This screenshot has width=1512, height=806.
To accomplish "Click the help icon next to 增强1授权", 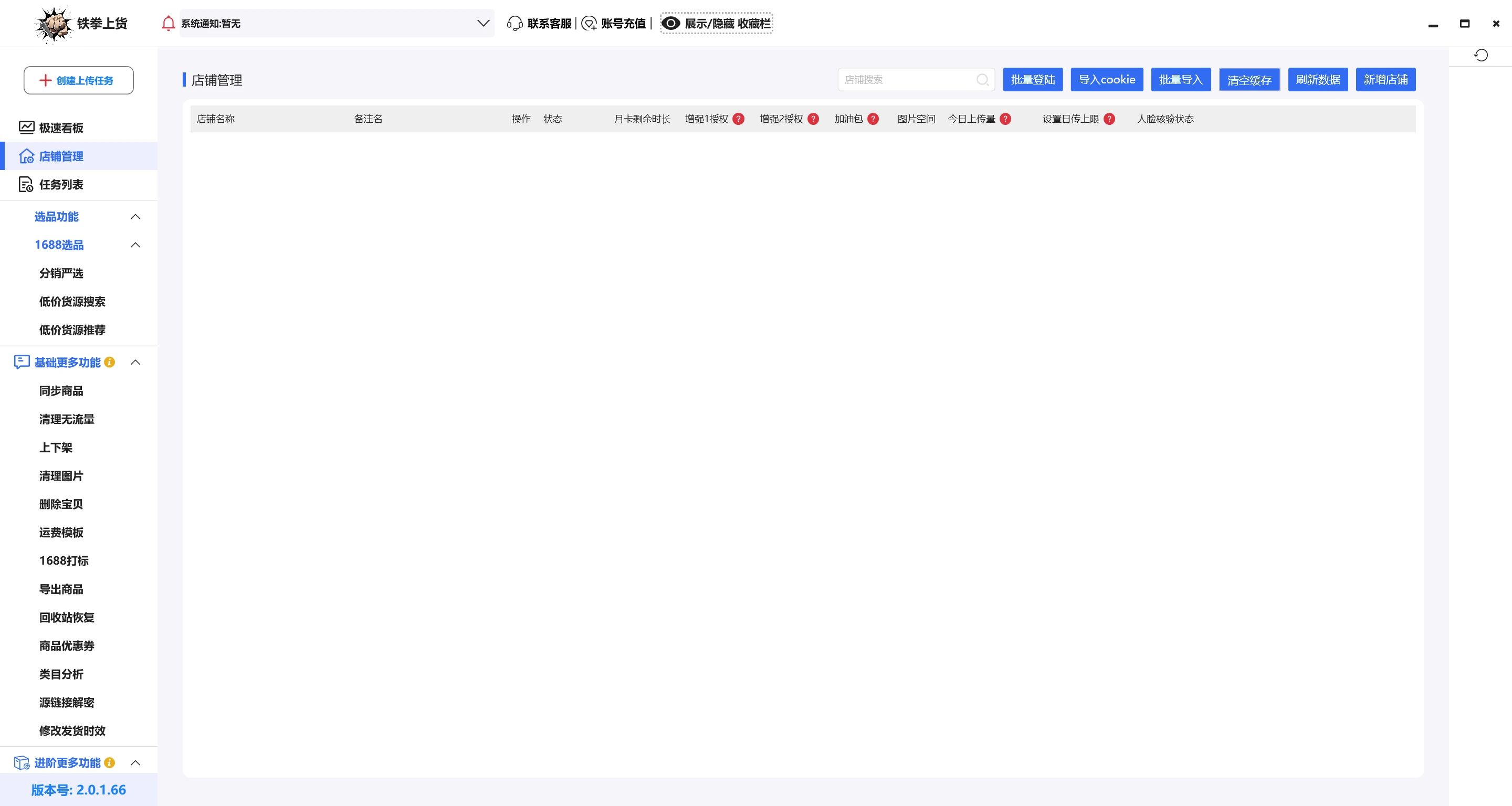I will pyautogui.click(x=739, y=119).
